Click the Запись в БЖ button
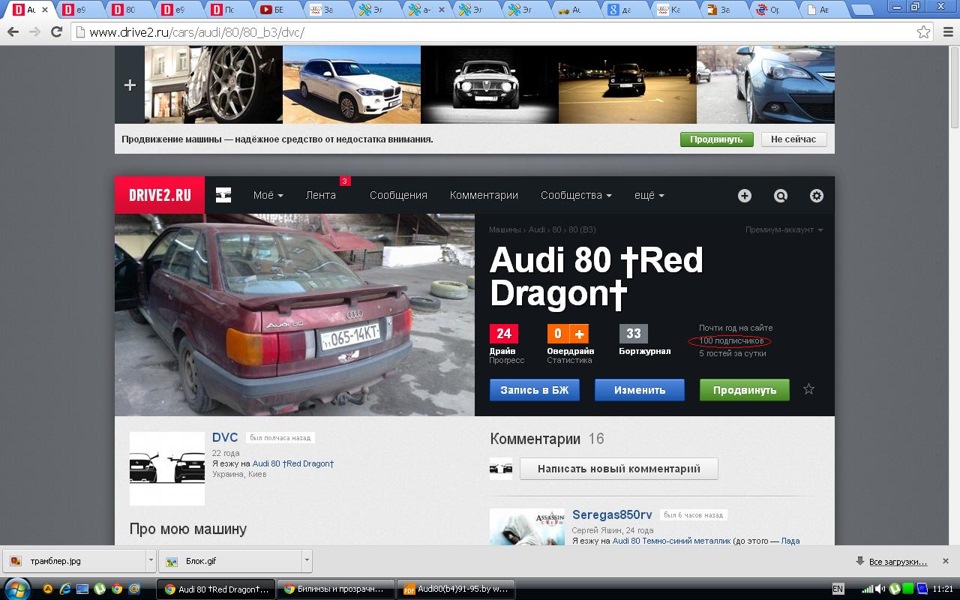 click(534, 389)
